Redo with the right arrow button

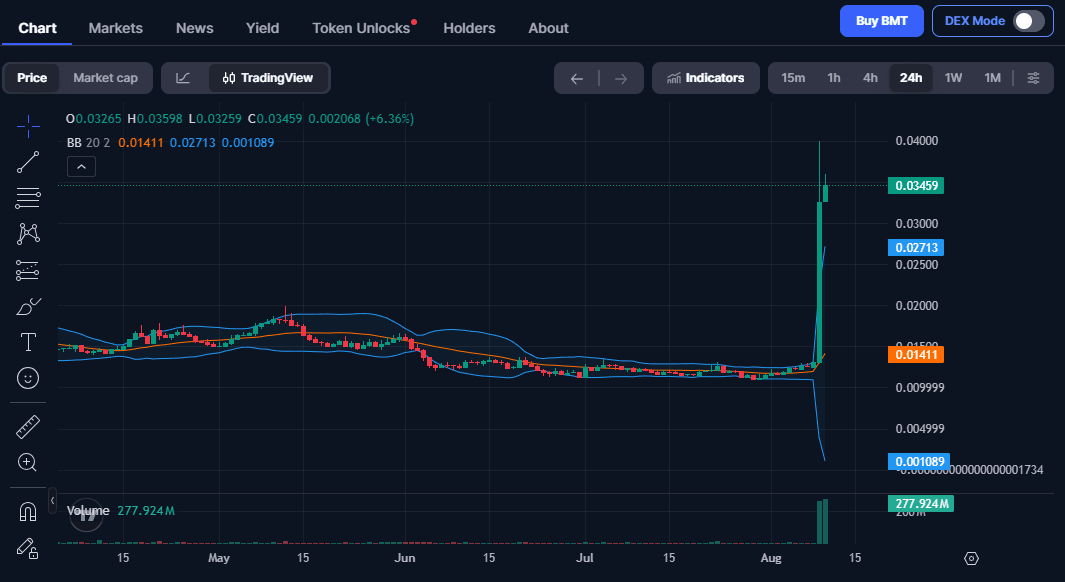pyautogui.click(x=621, y=79)
